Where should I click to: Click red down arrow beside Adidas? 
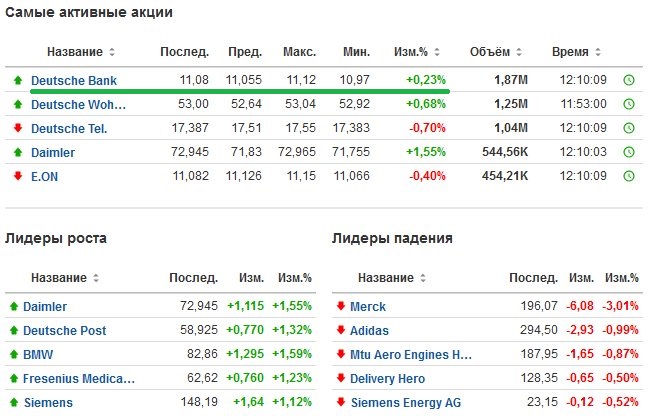(x=341, y=330)
